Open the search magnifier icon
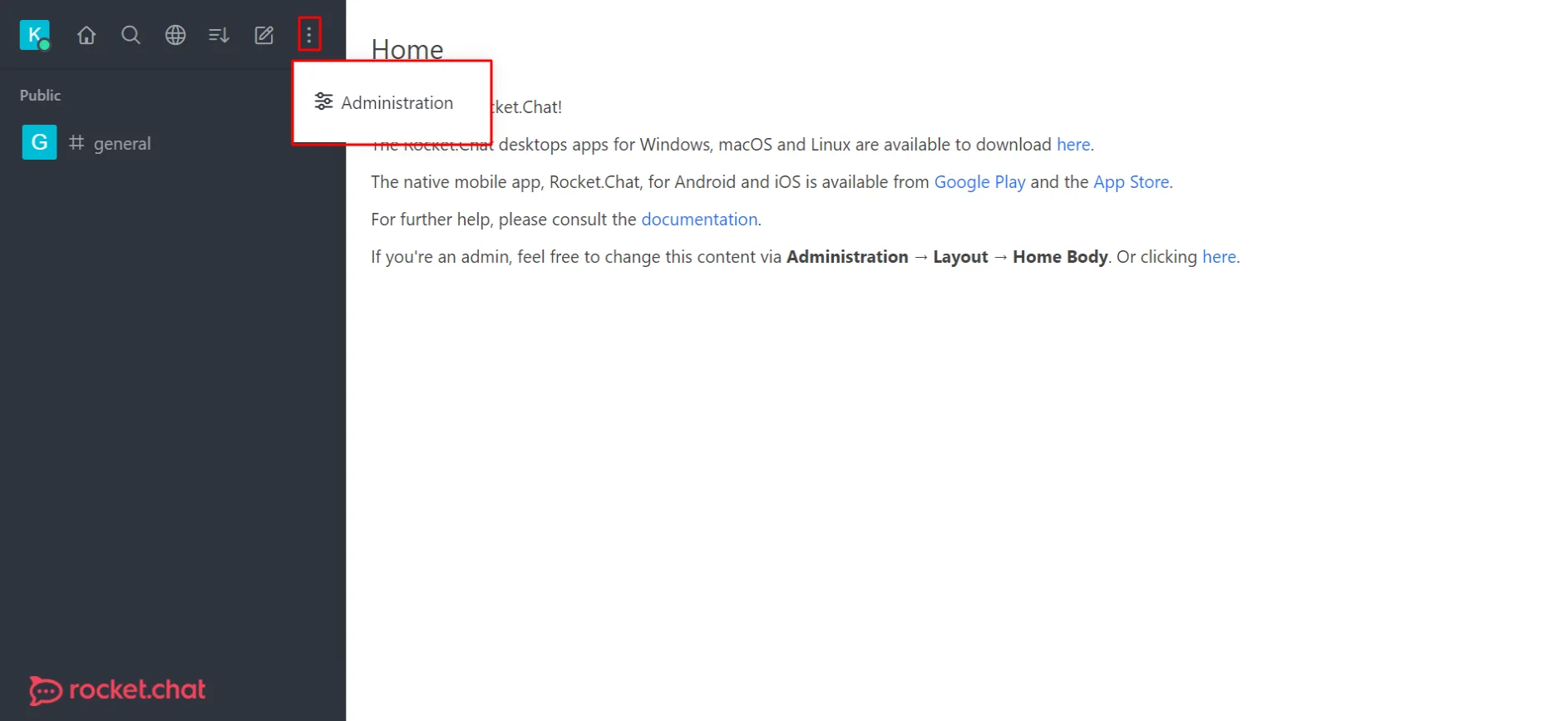The image size is (1568, 721). 131,35
